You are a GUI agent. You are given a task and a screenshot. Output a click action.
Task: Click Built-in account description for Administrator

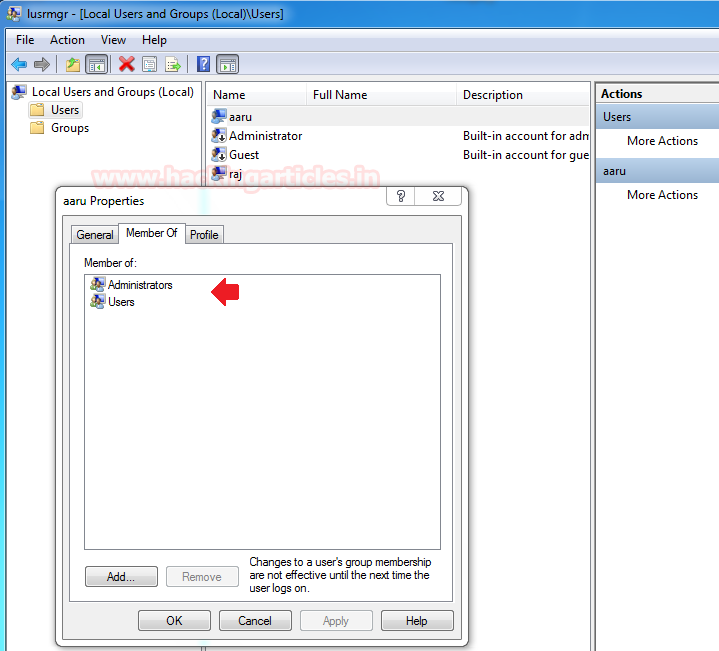tap(525, 136)
